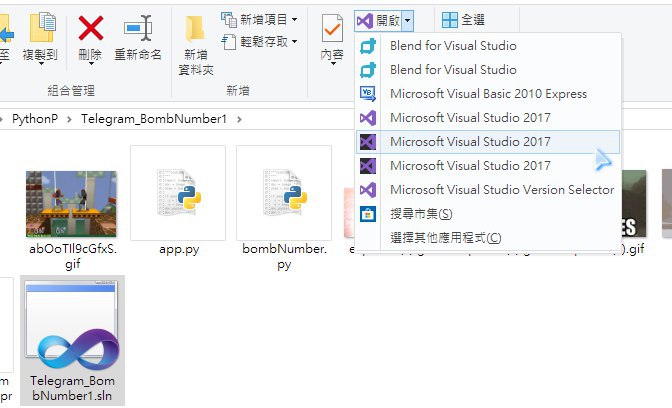Open the Easy access (輕鬆存取) dropdown arrow
672x408 pixels.
coord(294,42)
